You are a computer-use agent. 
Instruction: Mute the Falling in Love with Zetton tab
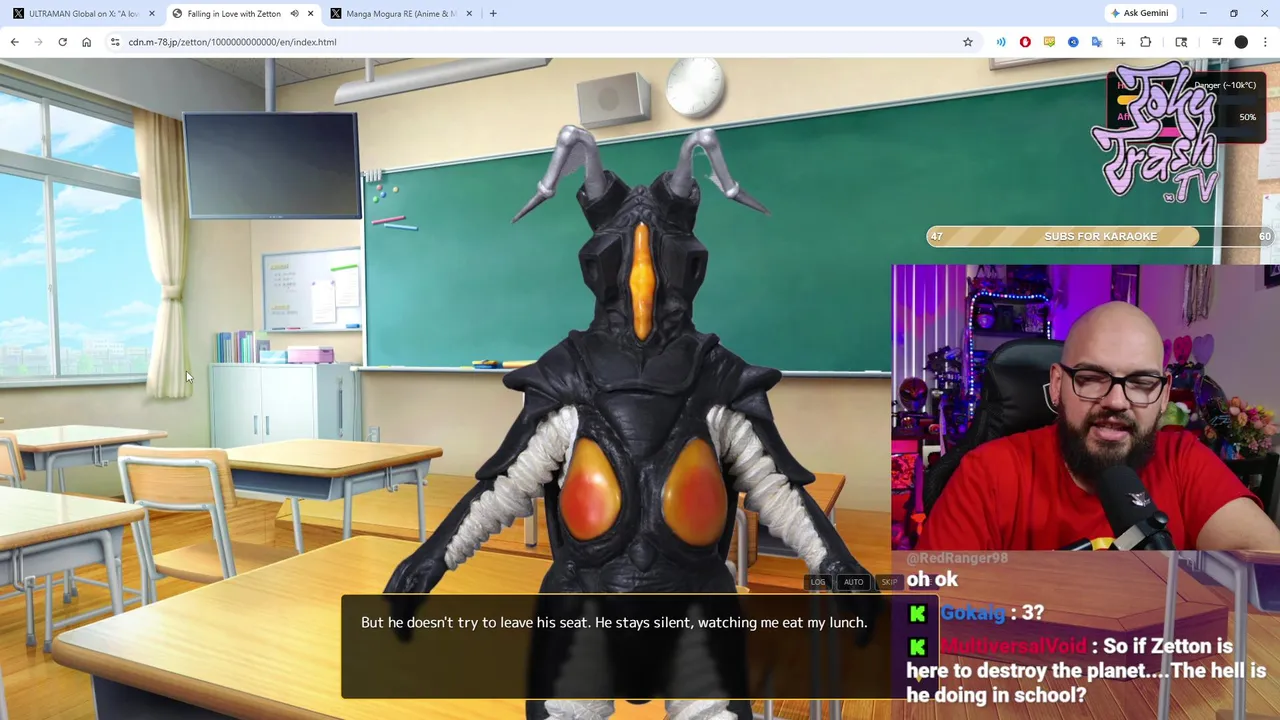294,14
